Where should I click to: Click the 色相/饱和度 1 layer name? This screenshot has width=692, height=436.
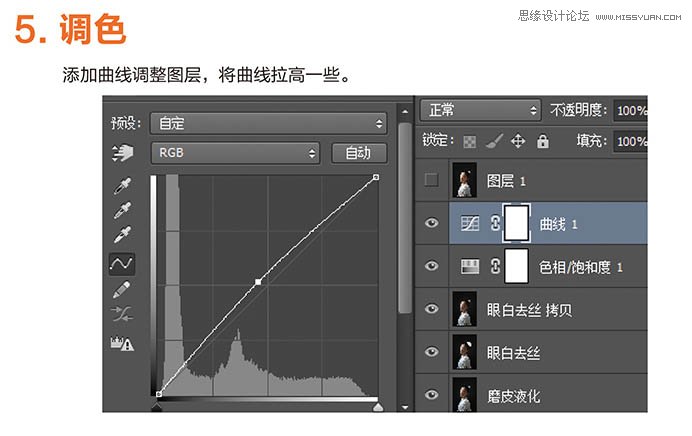pos(581,267)
